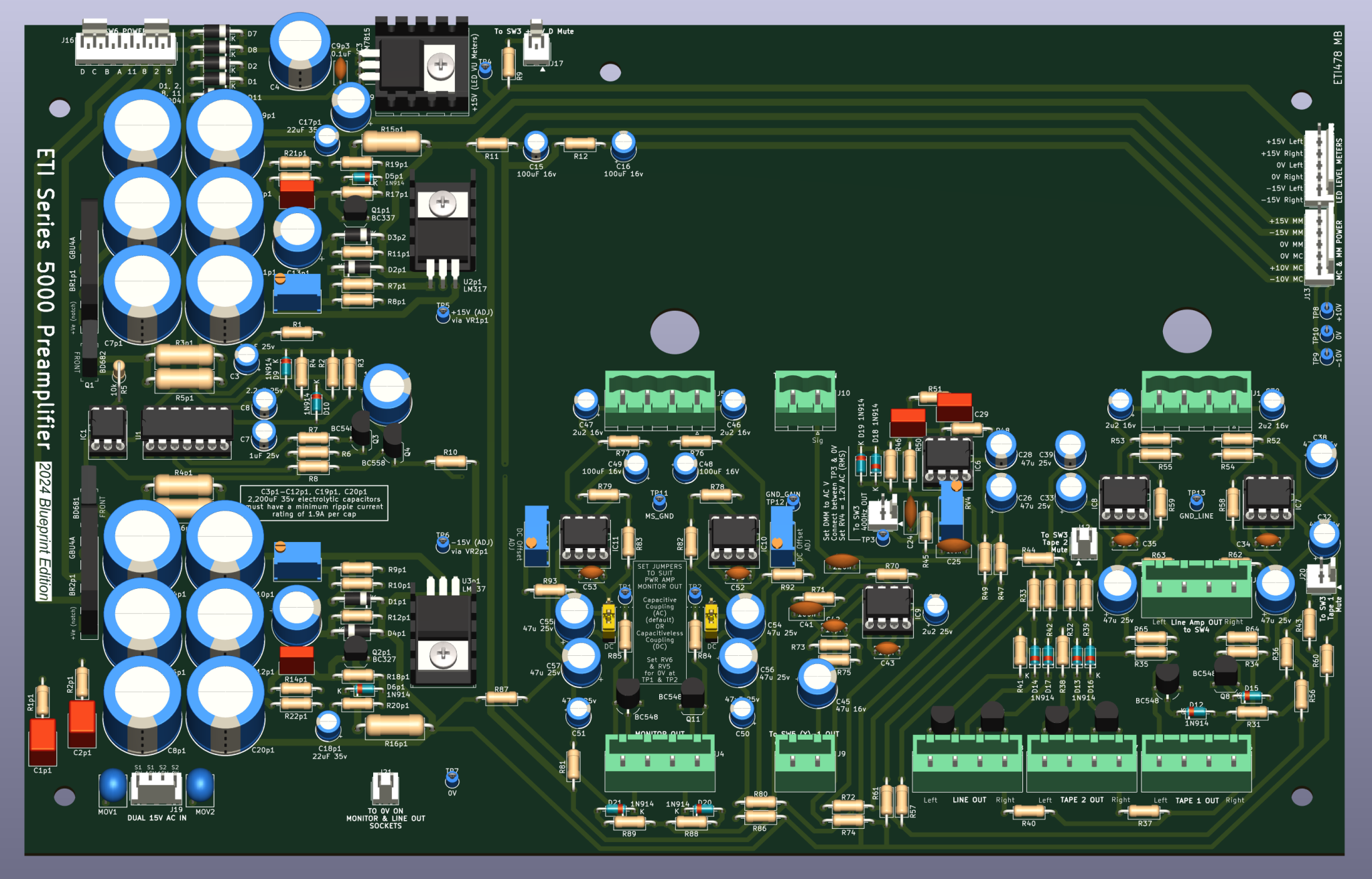Select the U2p1 LM317 regulator
This screenshot has width=1372, height=879.
pos(442,229)
